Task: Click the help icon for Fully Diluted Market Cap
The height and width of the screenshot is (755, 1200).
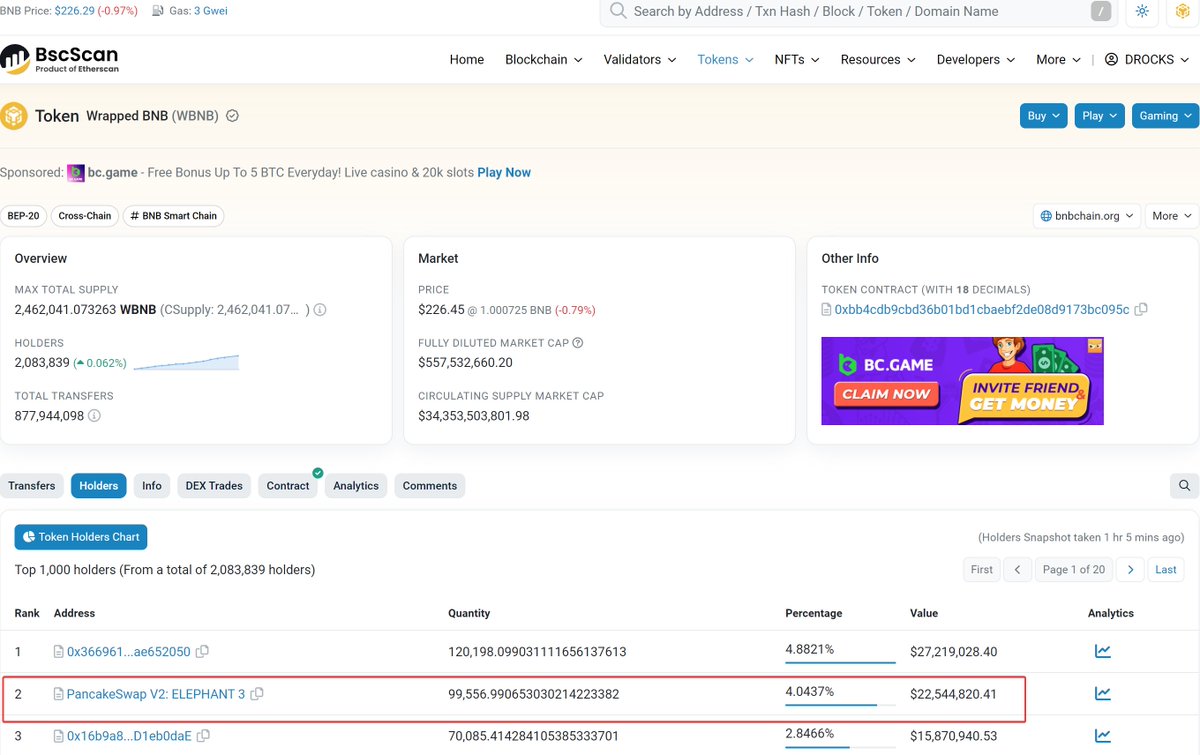Action: pyautogui.click(x=578, y=343)
